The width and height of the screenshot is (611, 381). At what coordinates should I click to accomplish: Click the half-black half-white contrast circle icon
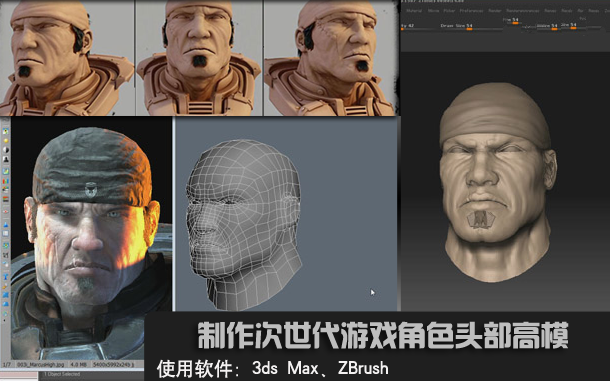point(6,150)
